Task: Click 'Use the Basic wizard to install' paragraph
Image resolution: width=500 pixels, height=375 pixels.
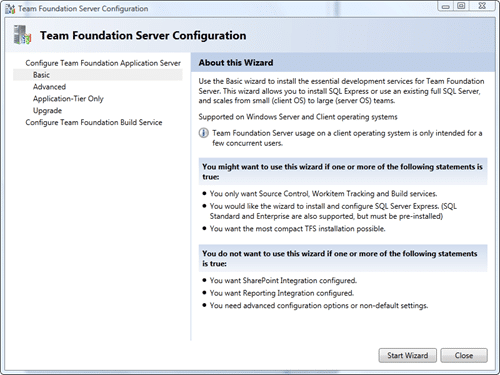Action: (x=341, y=91)
